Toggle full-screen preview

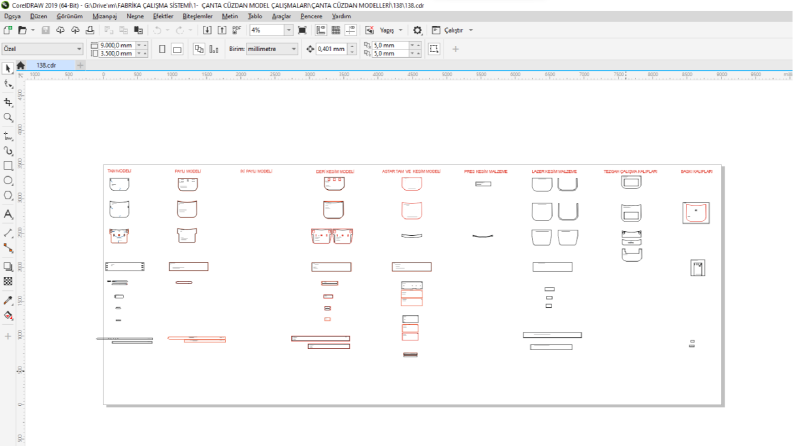tap(302, 30)
